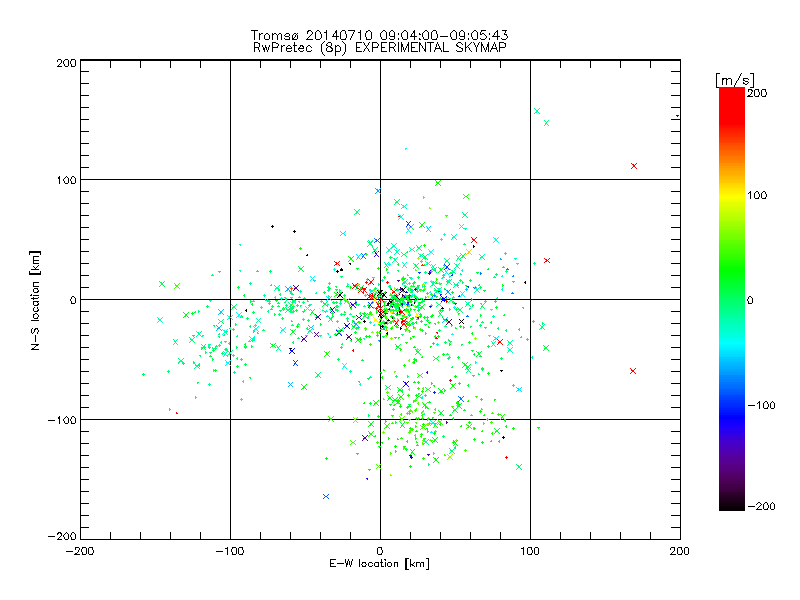Screen dimensions: 800x600
Task: Click the plot title 'Tromsø 20140710 09:04:00-09:05:43'
Action: (x=379, y=35)
